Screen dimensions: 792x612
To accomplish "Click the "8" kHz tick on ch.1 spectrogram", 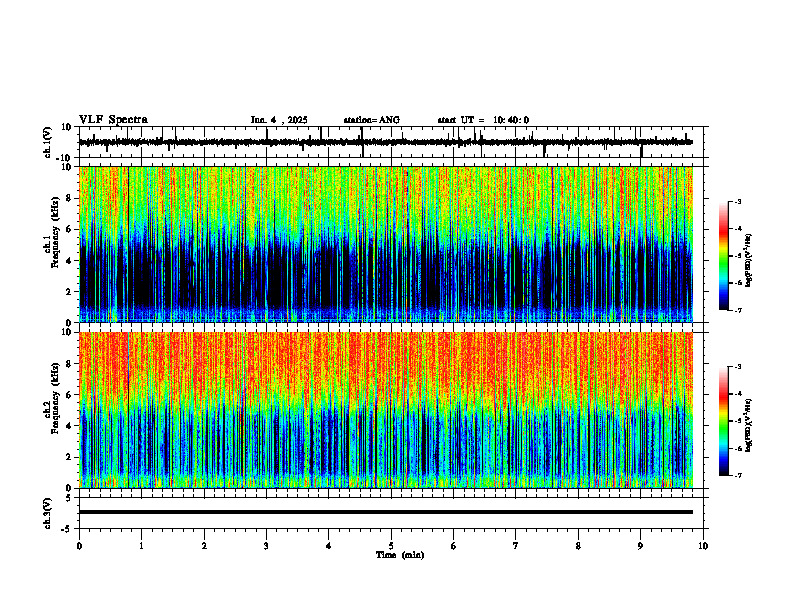I will coord(70,198).
